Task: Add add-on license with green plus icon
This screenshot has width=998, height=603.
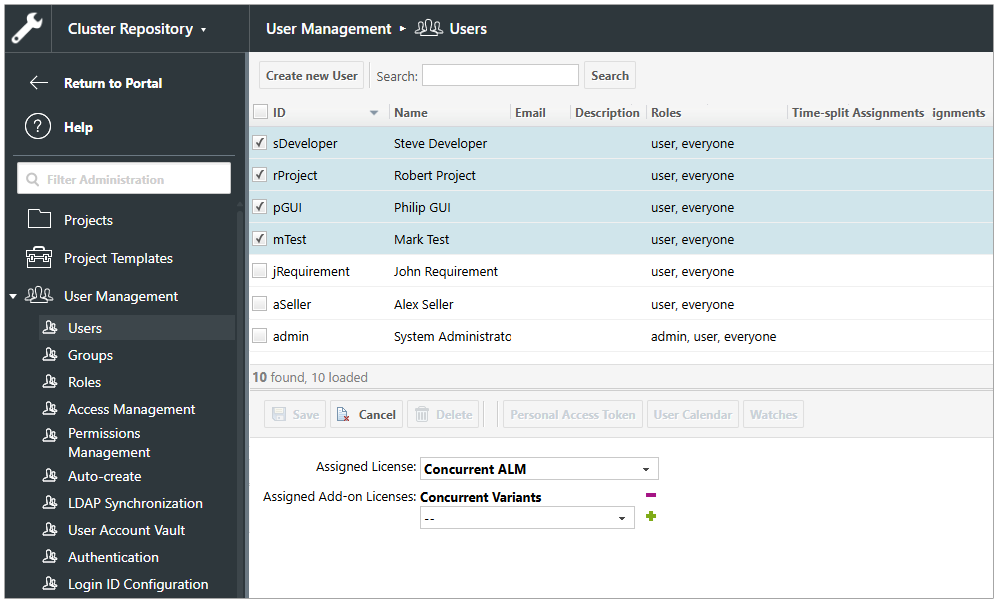Action: click(650, 517)
